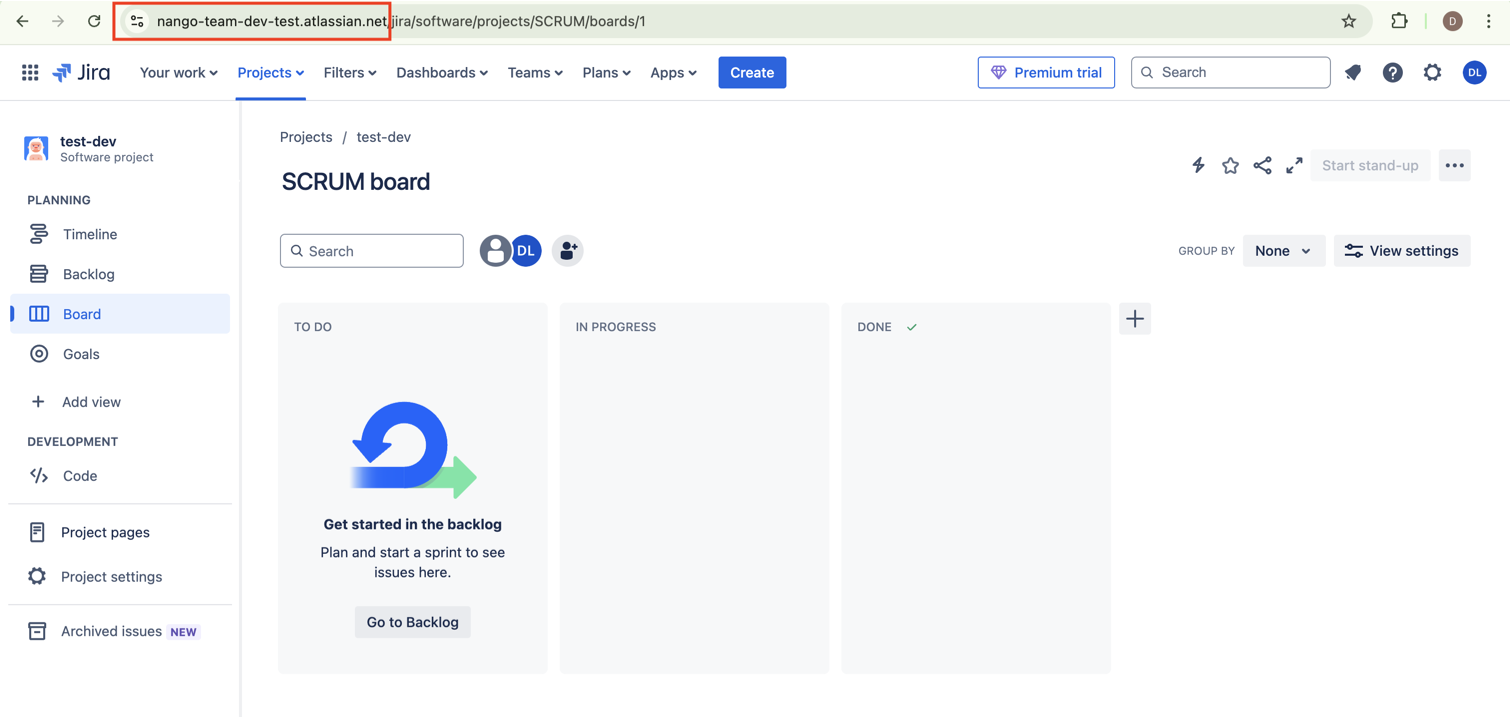This screenshot has height=717, width=1511.
Task: Open the notifications bell
Action: click(1353, 72)
